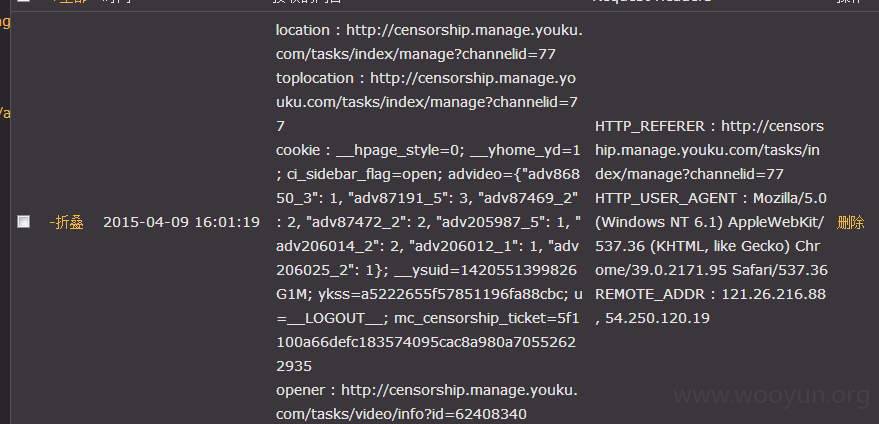Click the REMOTE_ADDR 121.26.216.88 entry
Image resolution: width=879 pixels, height=424 pixels.
pyautogui.click(x=710, y=294)
